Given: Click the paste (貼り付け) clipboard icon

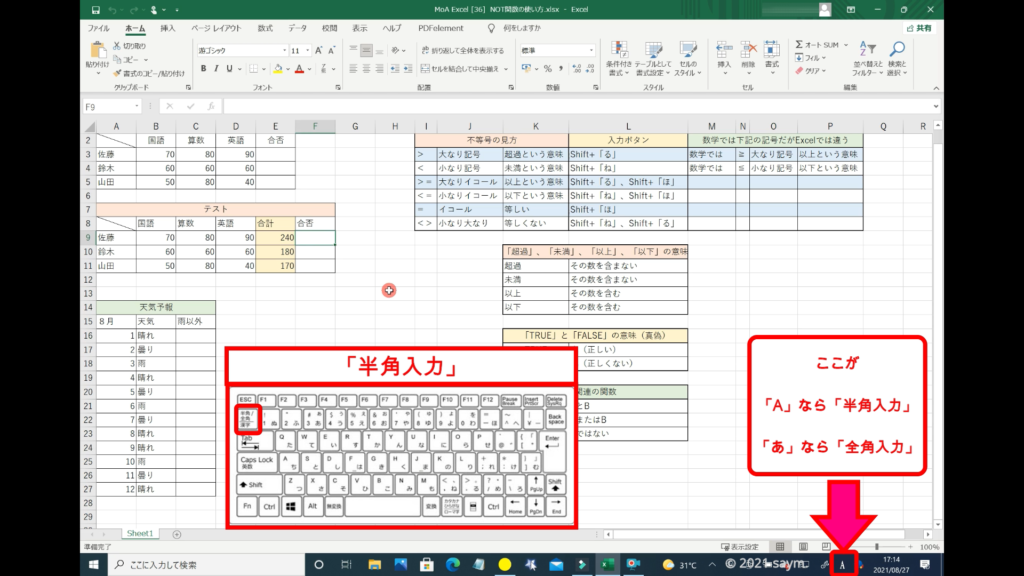Looking at the screenshot, I should 98,52.
